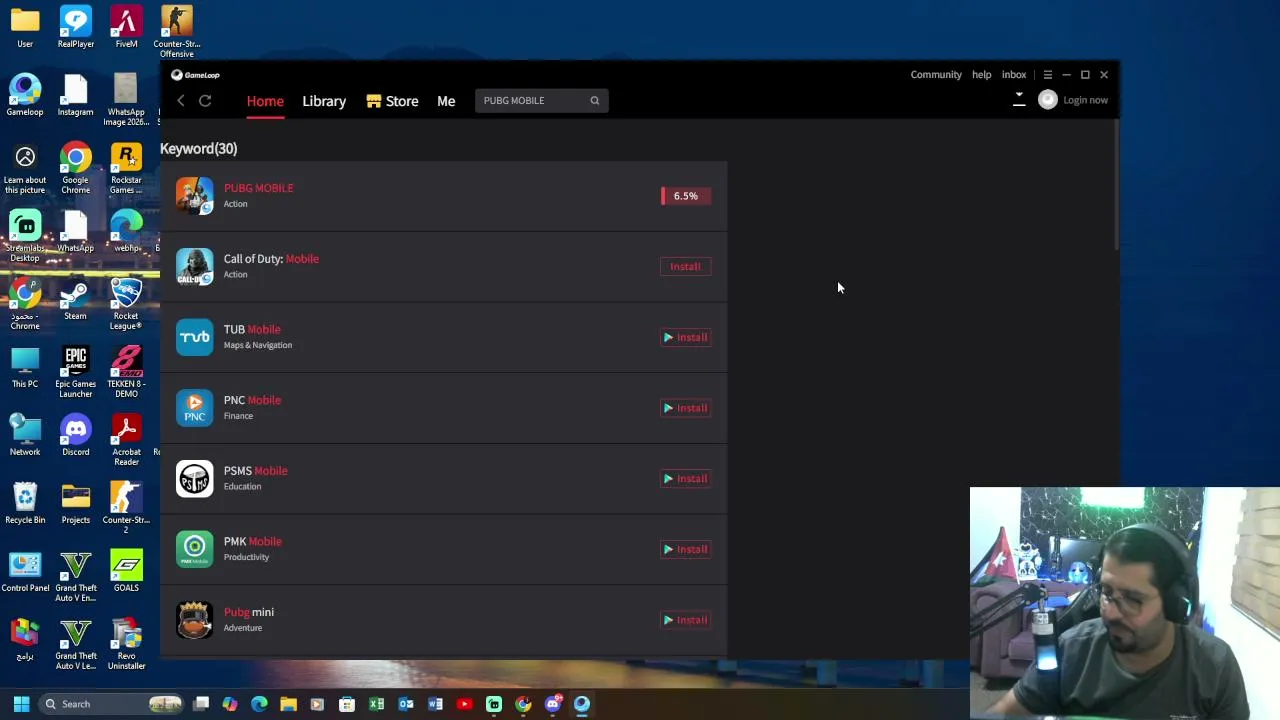Open the PMK Mobile app icon
The image size is (1280, 720).
tap(194, 549)
